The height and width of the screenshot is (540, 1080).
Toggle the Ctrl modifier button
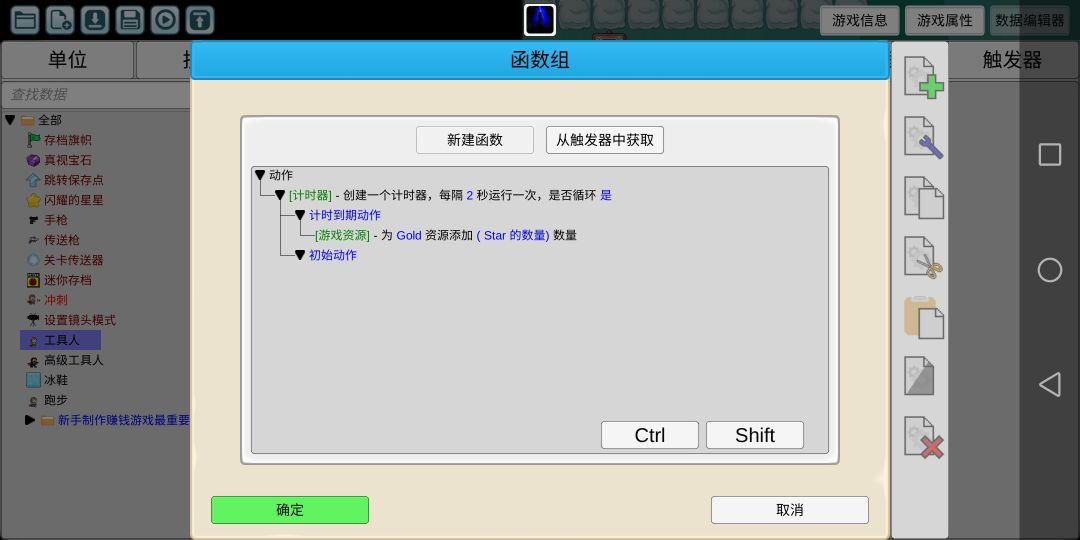(650, 435)
